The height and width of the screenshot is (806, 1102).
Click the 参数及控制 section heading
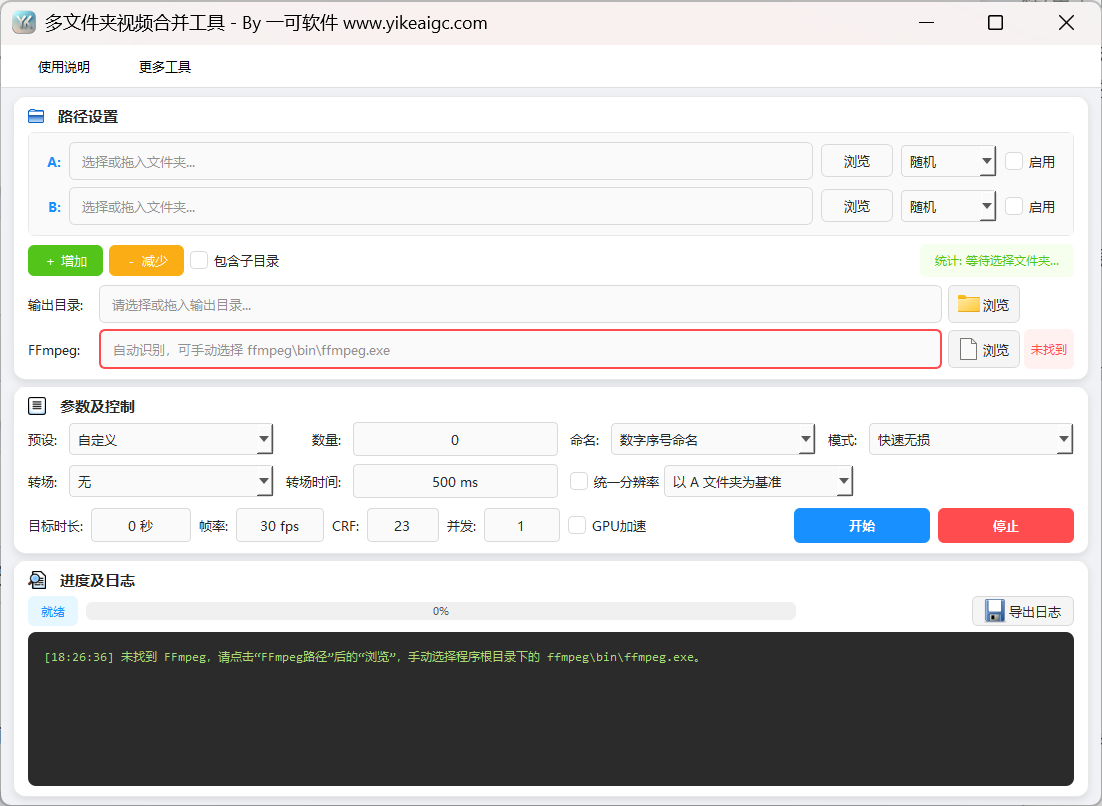(x=97, y=407)
